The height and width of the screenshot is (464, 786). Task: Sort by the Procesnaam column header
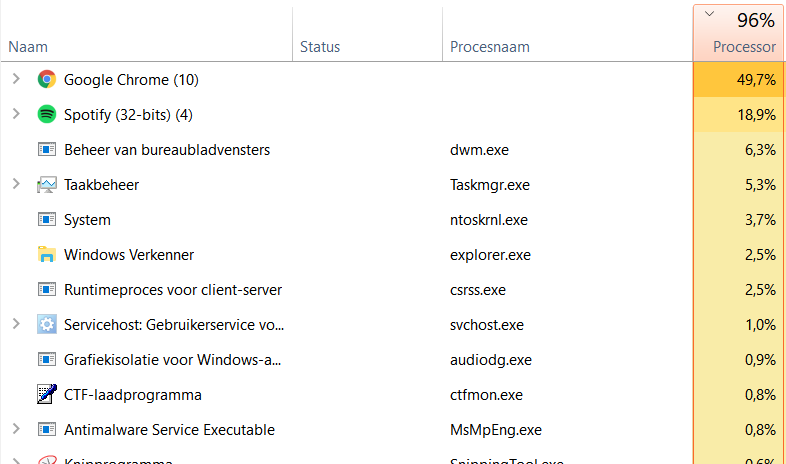pyautogui.click(x=489, y=47)
